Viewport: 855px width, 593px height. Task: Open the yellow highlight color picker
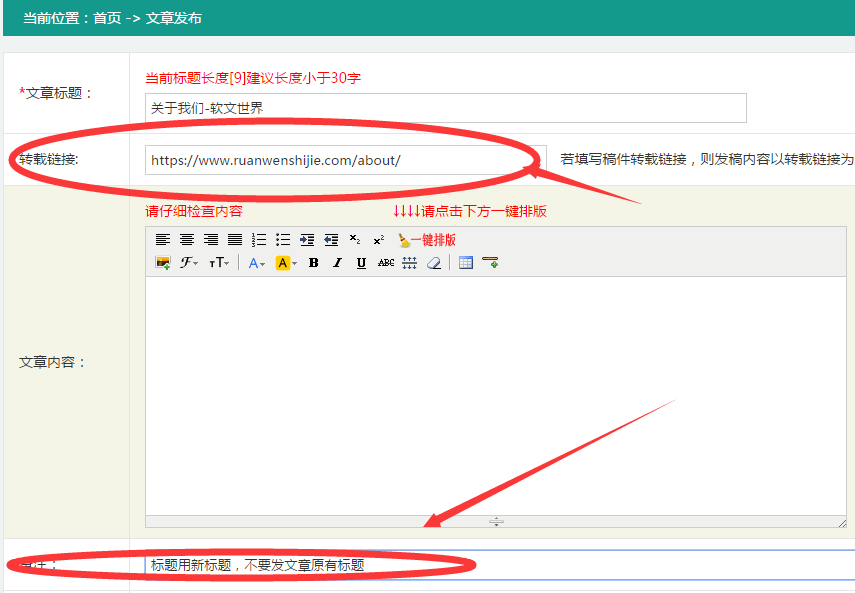(x=287, y=263)
